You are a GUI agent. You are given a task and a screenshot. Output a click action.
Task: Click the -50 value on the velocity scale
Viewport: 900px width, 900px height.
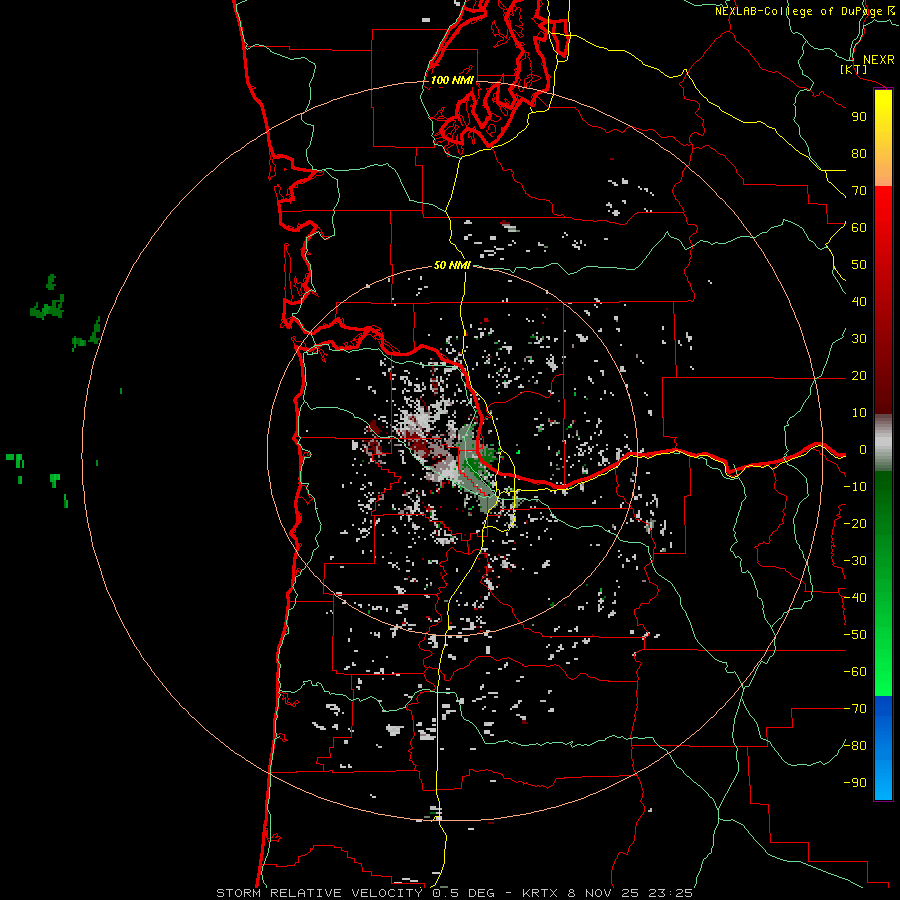tap(856, 635)
